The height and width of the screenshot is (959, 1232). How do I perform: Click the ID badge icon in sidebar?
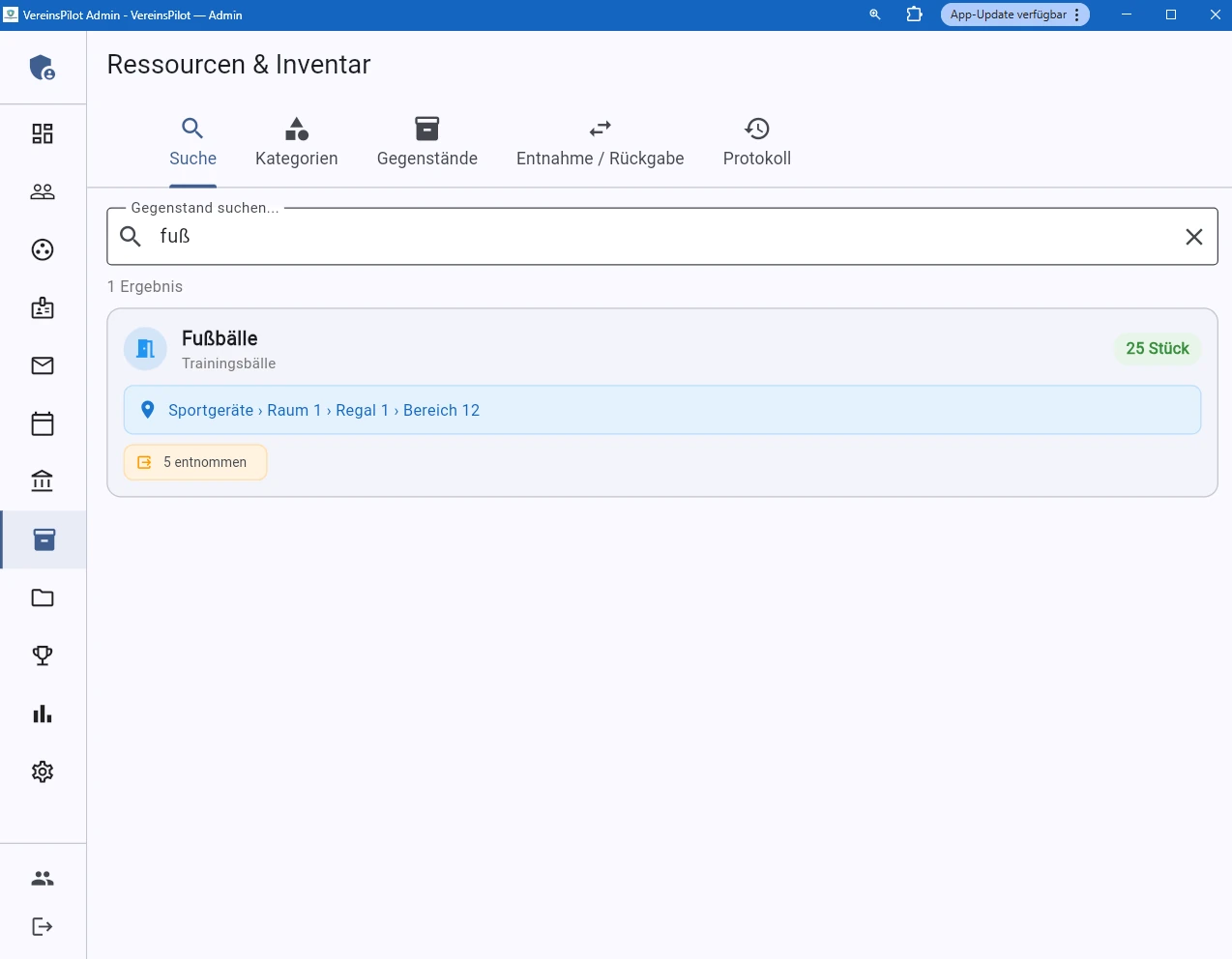point(43,308)
